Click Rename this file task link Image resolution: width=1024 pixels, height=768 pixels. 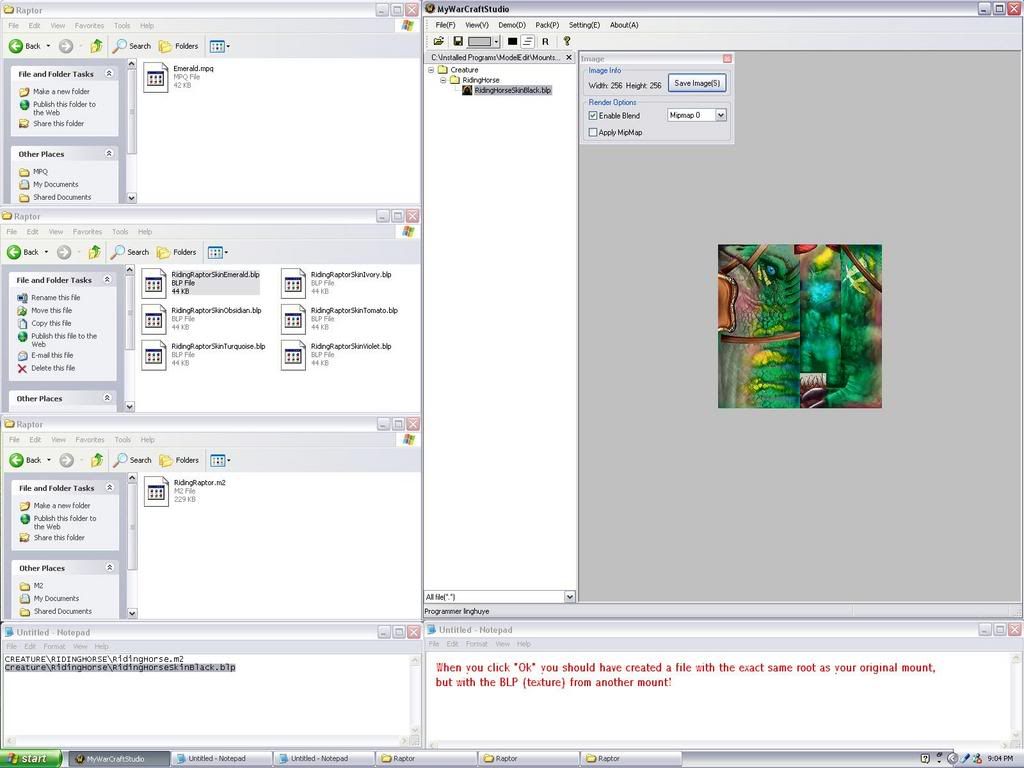point(56,298)
